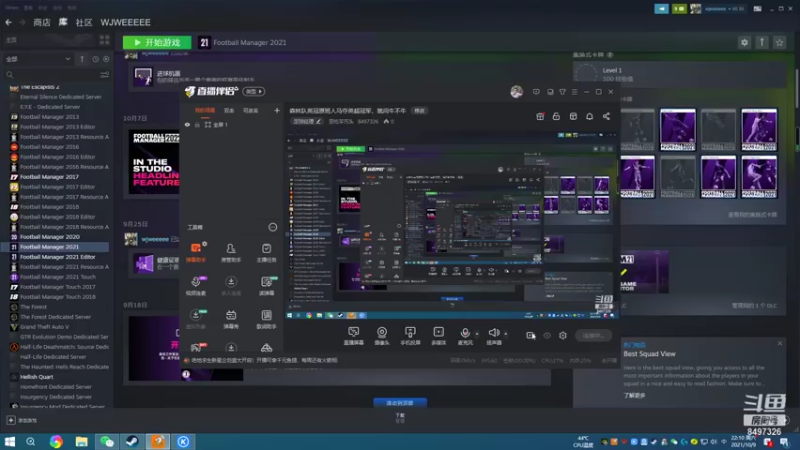Expand the 全部 library filter dropdown
800x450 pixels.
pos(38,59)
